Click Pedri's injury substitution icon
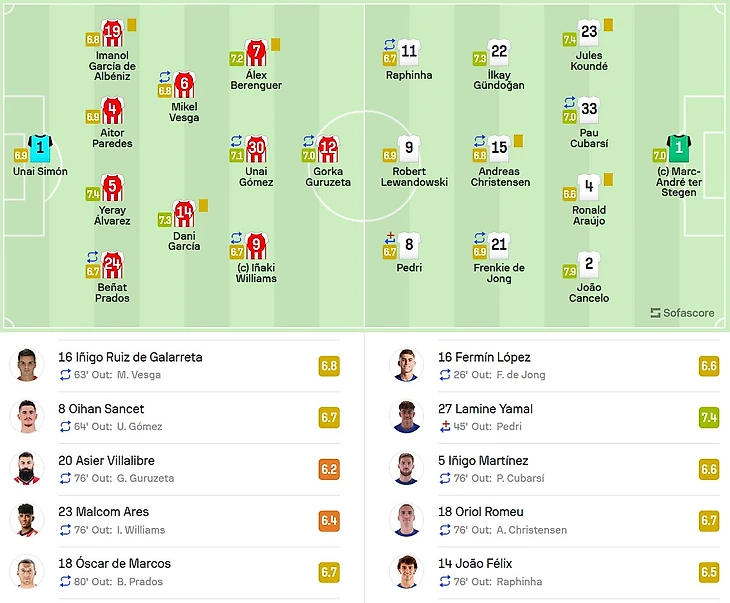 pyautogui.click(x=390, y=238)
